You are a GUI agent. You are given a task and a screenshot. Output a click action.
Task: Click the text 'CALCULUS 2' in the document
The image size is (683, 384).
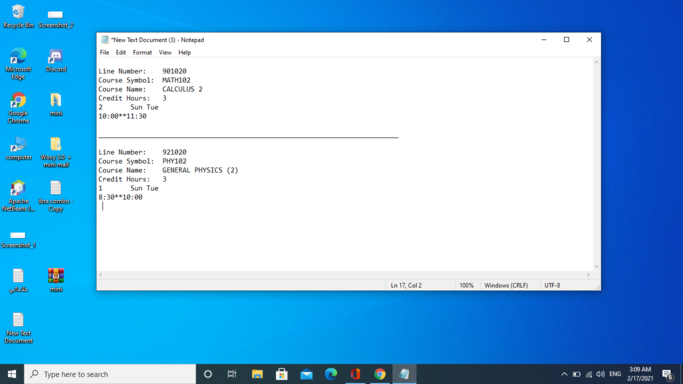coord(183,89)
